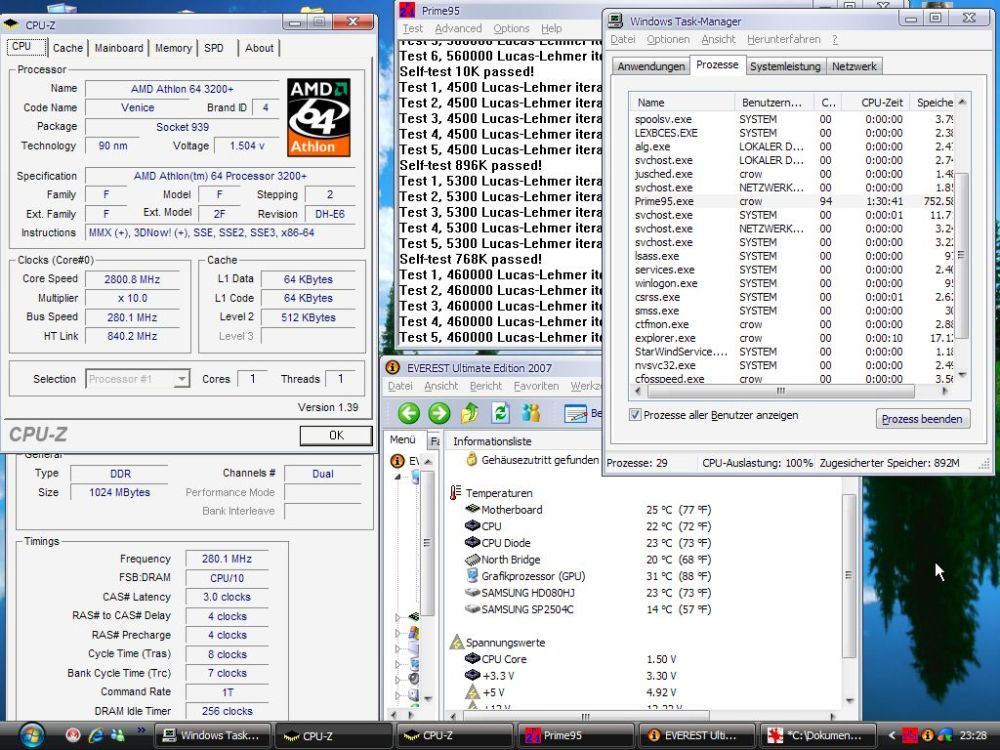Open Prime95 Advanced menu

(458, 29)
